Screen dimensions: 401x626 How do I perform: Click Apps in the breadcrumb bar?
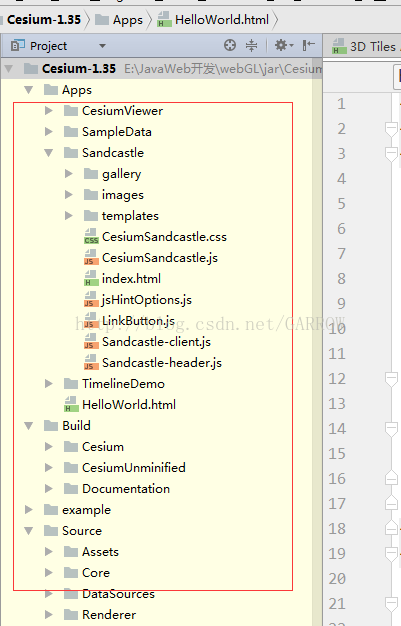pos(127,20)
